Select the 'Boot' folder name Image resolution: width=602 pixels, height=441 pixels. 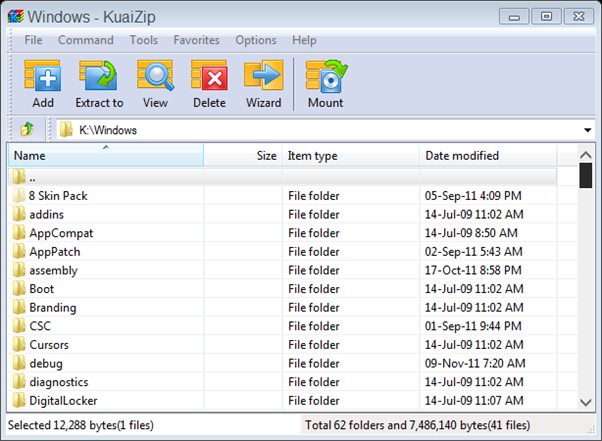point(41,289)
